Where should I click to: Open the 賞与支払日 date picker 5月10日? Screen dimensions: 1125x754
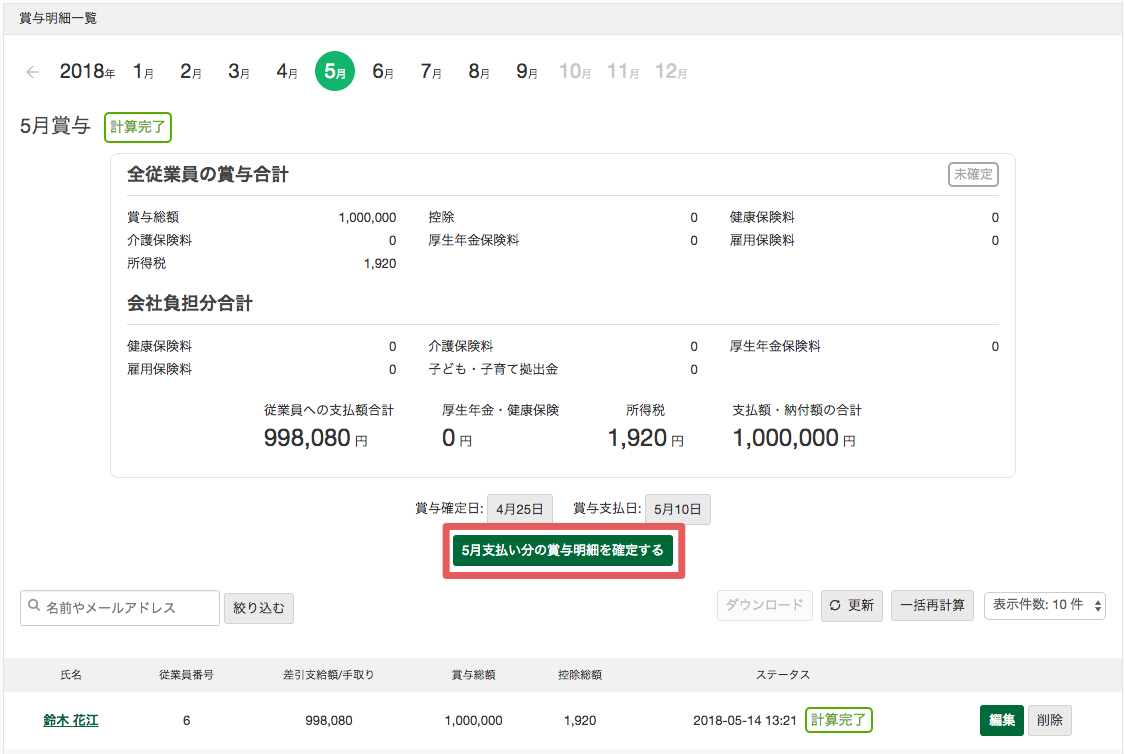(678, 509)
